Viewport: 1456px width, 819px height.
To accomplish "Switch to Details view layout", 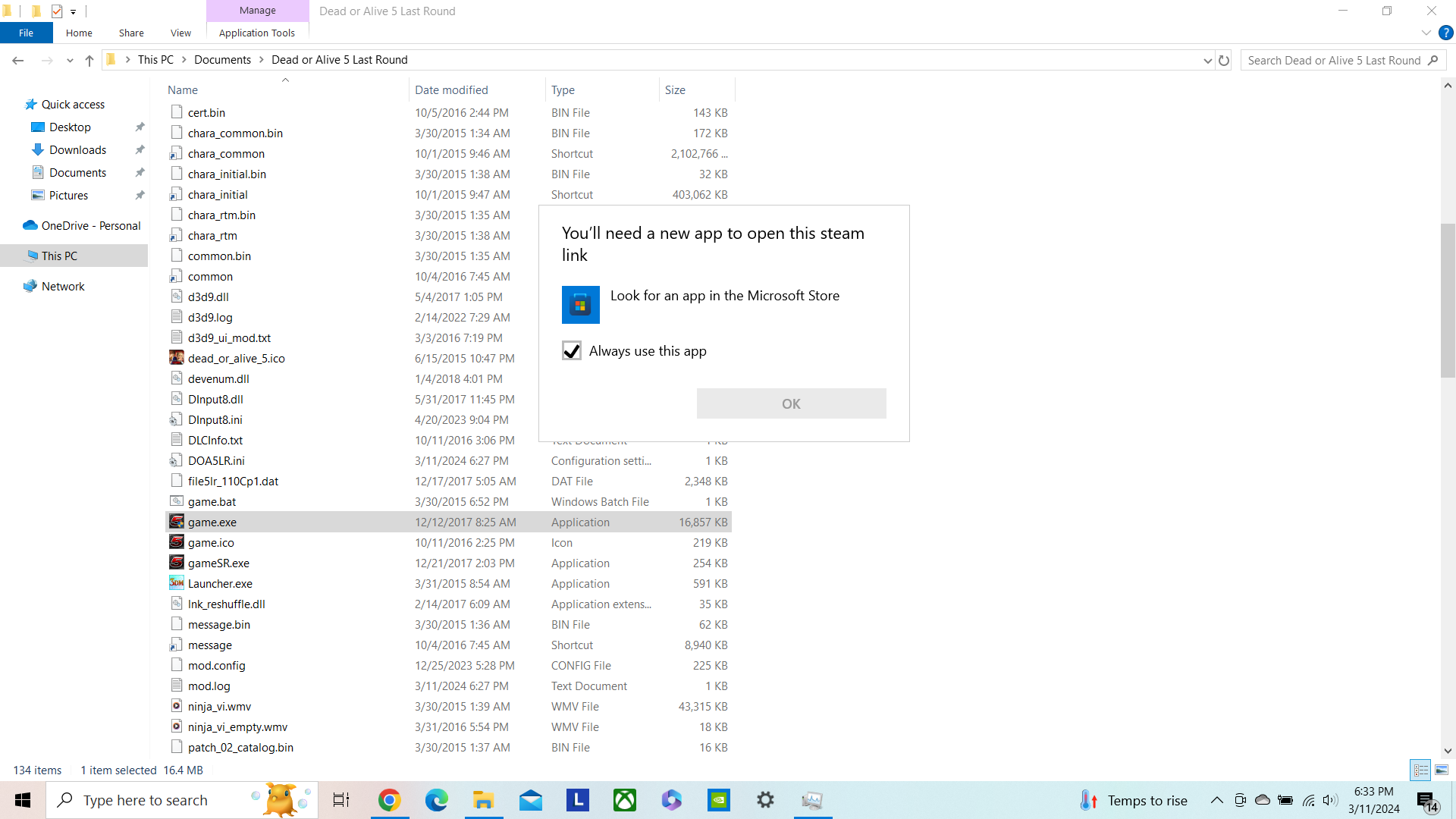I will click(1421, 770).
